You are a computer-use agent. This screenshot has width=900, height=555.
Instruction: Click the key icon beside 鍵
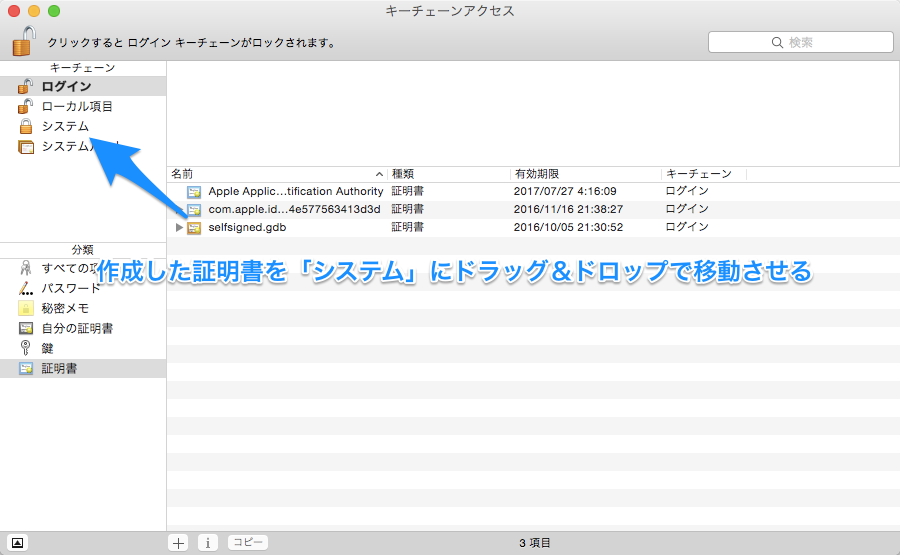tap(25, 348)
